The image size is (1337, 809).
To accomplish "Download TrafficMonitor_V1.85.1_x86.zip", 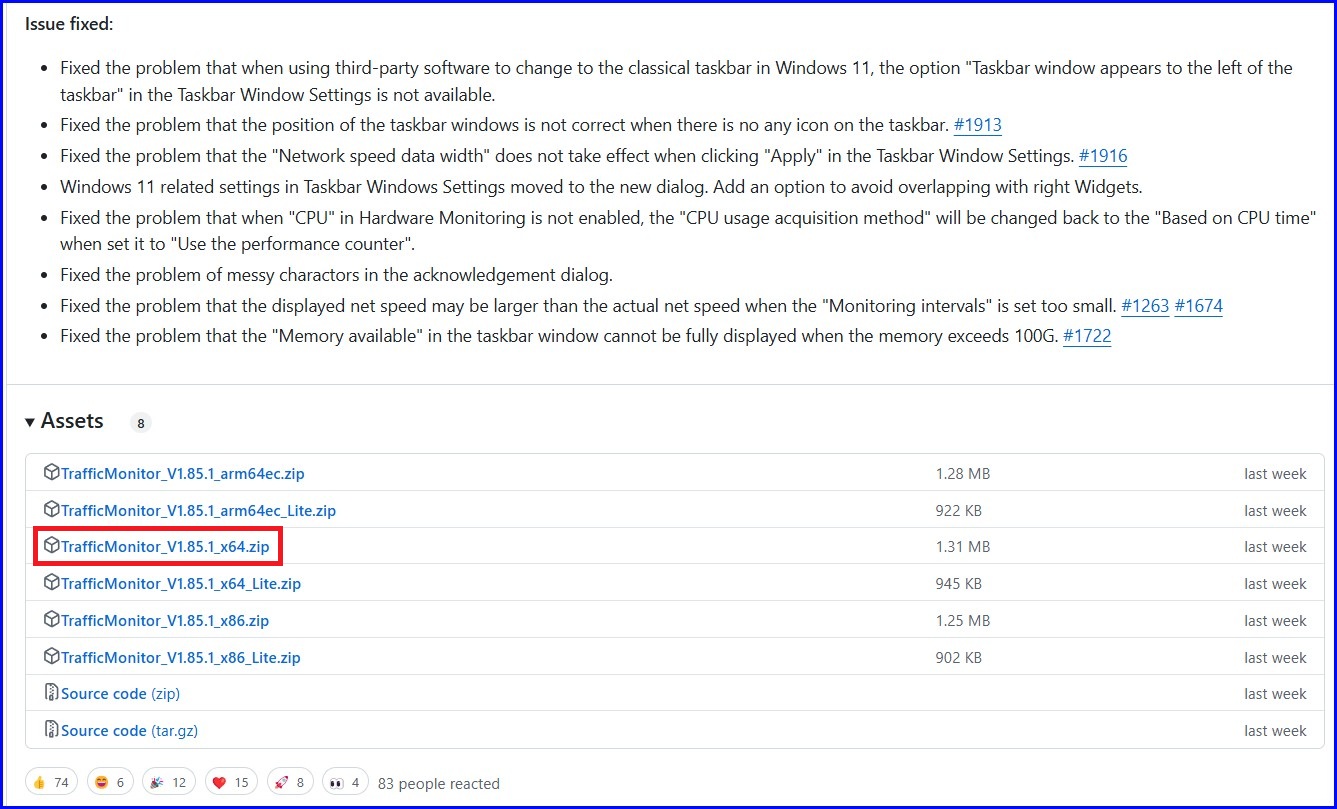I will point(165,621).
